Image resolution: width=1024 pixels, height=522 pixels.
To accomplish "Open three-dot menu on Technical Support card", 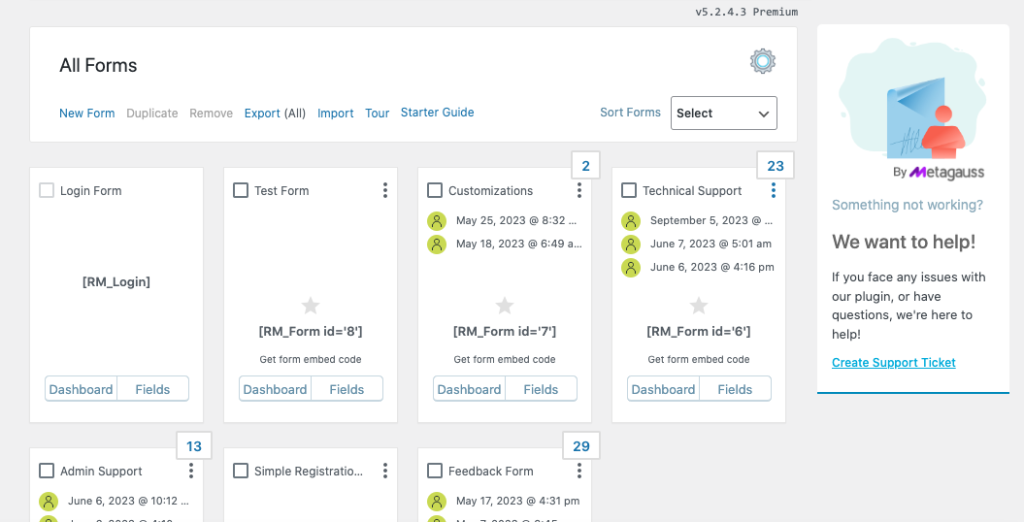I will coord(773,190).
